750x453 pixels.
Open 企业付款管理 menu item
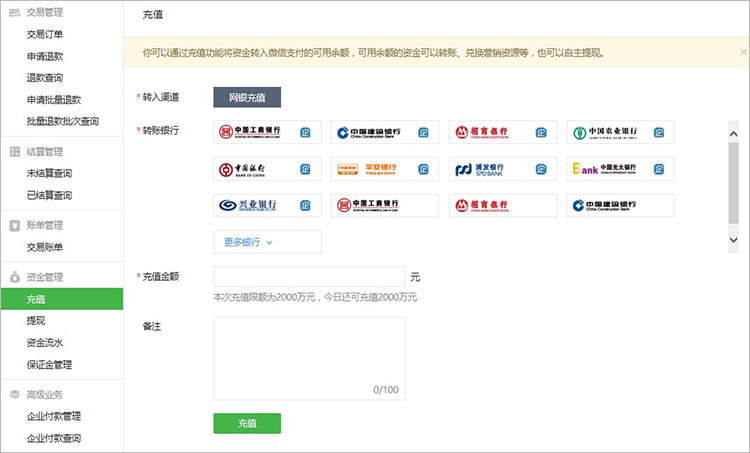click(x=54, y=416)
